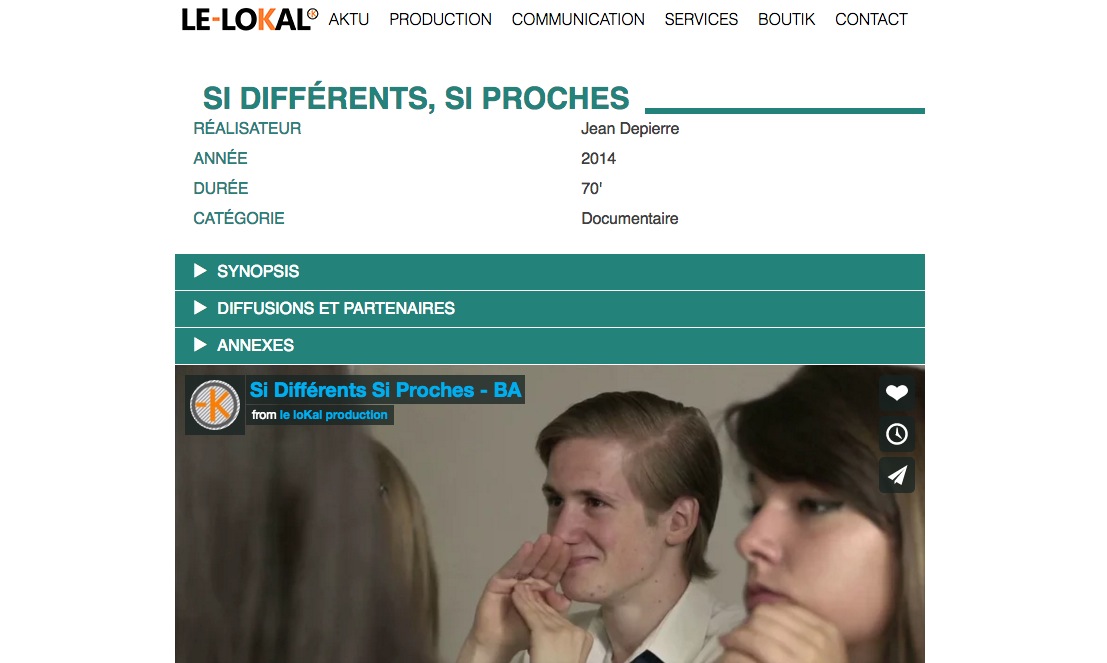Screen dimensions: 1107x663
Task: Click the Vimeo like heart icon
Action: [897, 393]
